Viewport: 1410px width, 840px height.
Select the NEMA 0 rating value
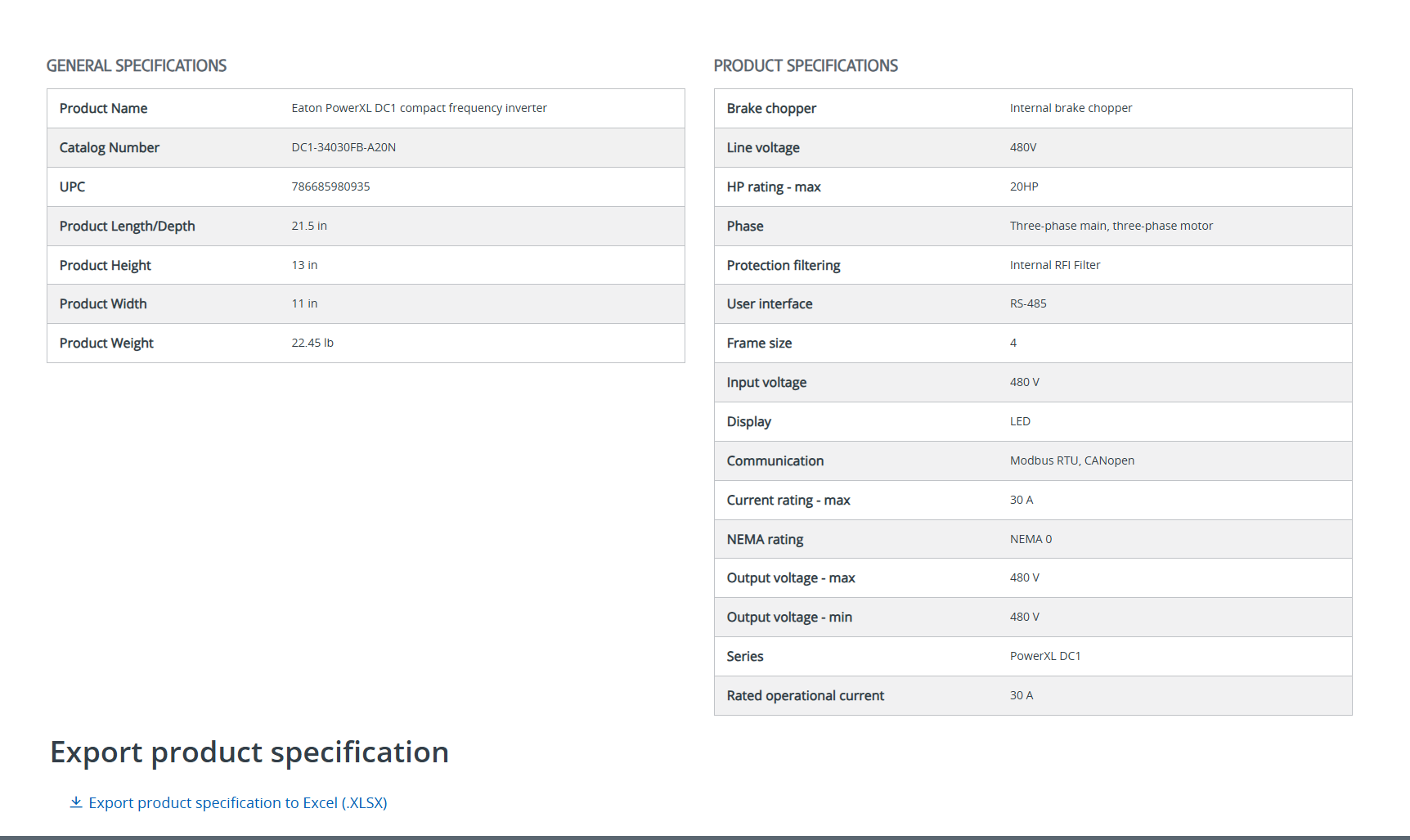point(1031,539)
